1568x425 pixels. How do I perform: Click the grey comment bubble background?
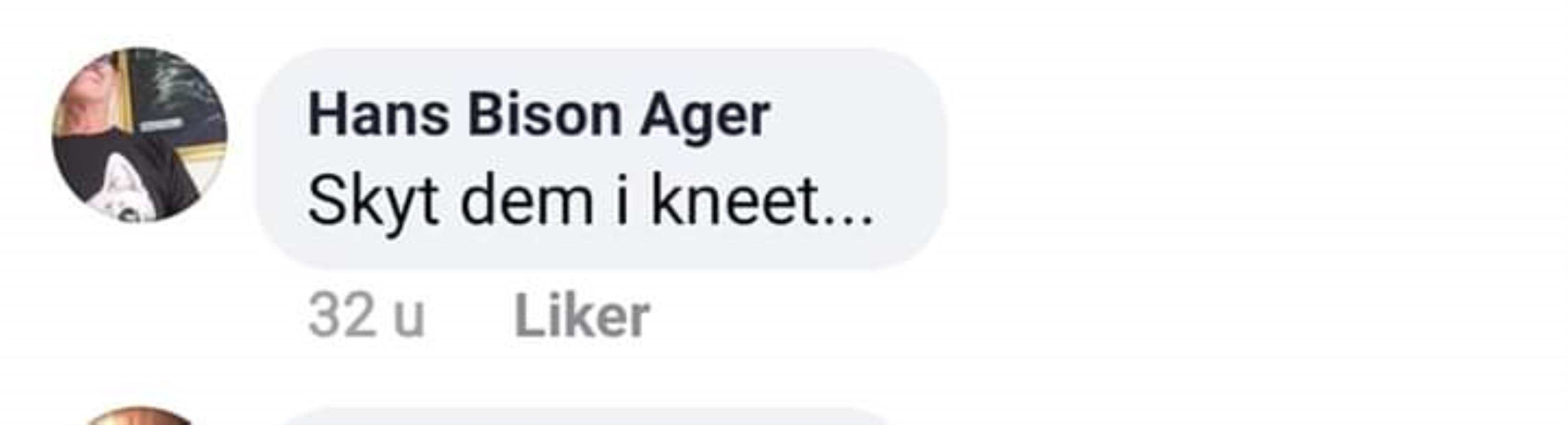(601, 159)
